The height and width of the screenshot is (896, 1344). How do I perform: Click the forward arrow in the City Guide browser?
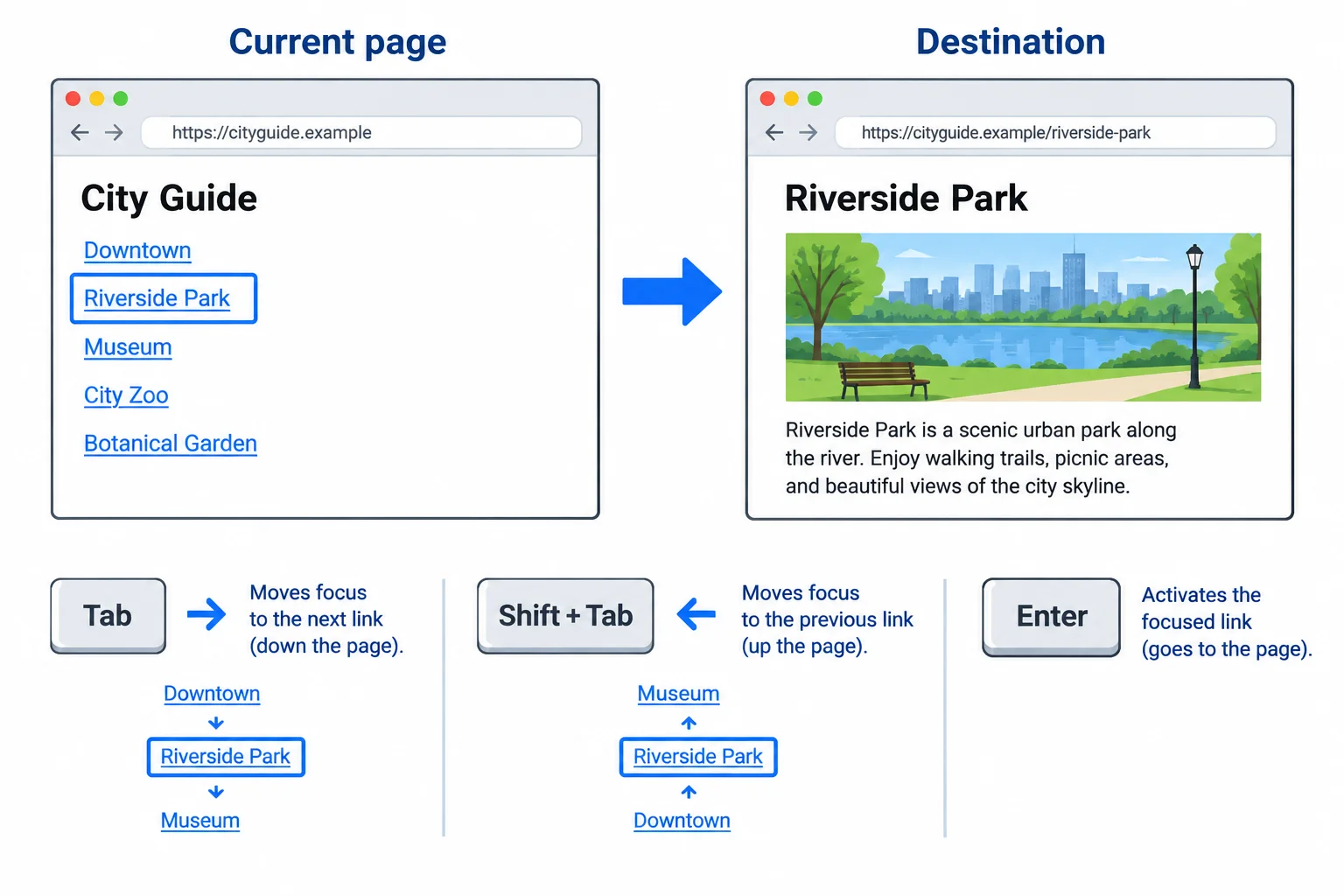click(x=114, y=132)
